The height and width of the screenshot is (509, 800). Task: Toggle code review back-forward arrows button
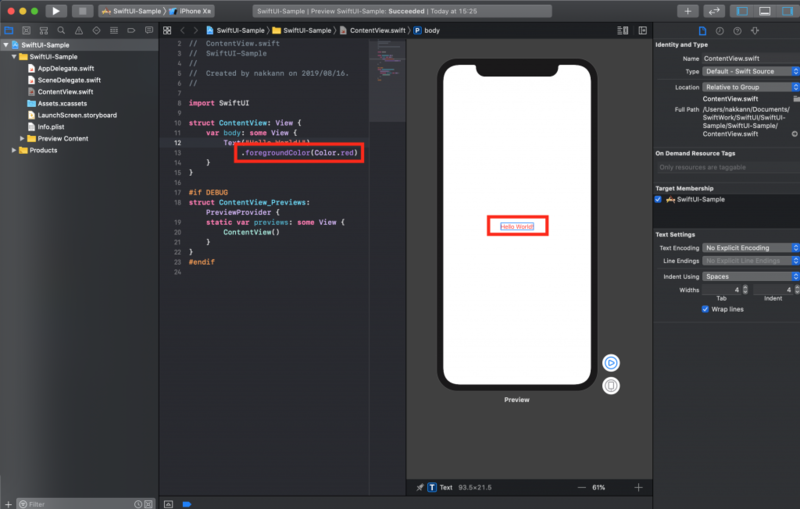pos(714,11)
